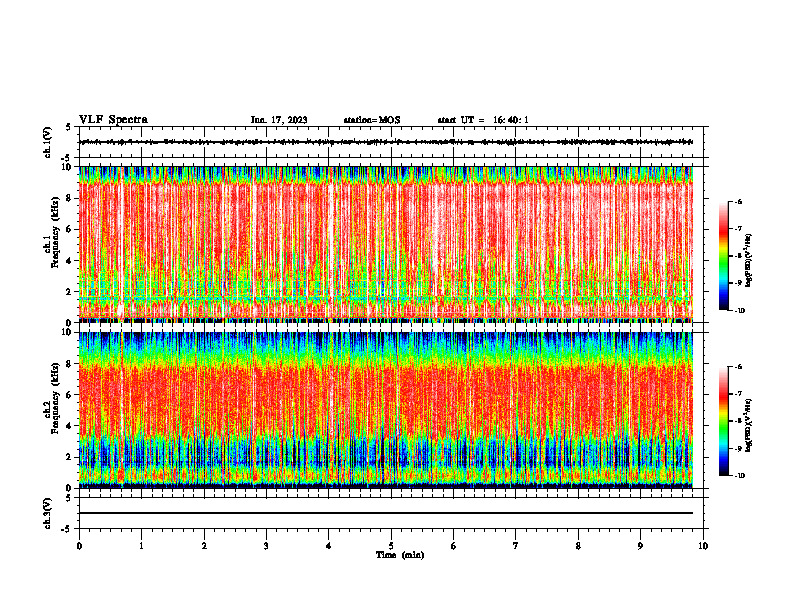The height and width of the screenshot is (612, 792).
Task: Click the ch.1 spectrogram color bar
Action: click(x=723, y=256)
